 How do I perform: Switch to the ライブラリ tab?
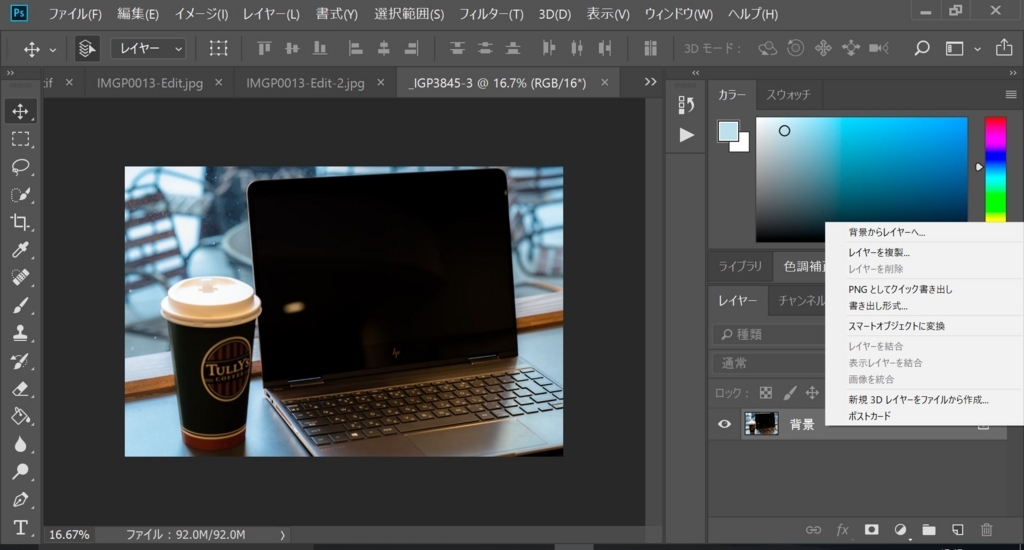[740, 267]
